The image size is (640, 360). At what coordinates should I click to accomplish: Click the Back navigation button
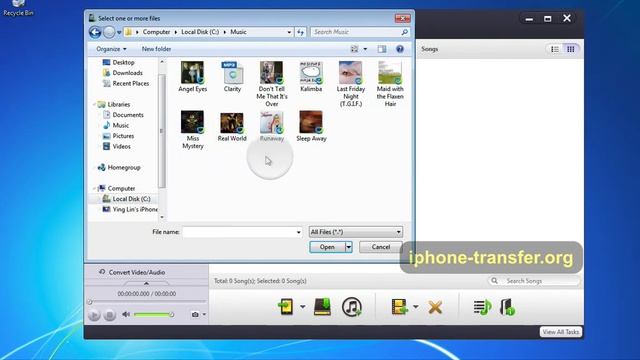pos(95,32)
